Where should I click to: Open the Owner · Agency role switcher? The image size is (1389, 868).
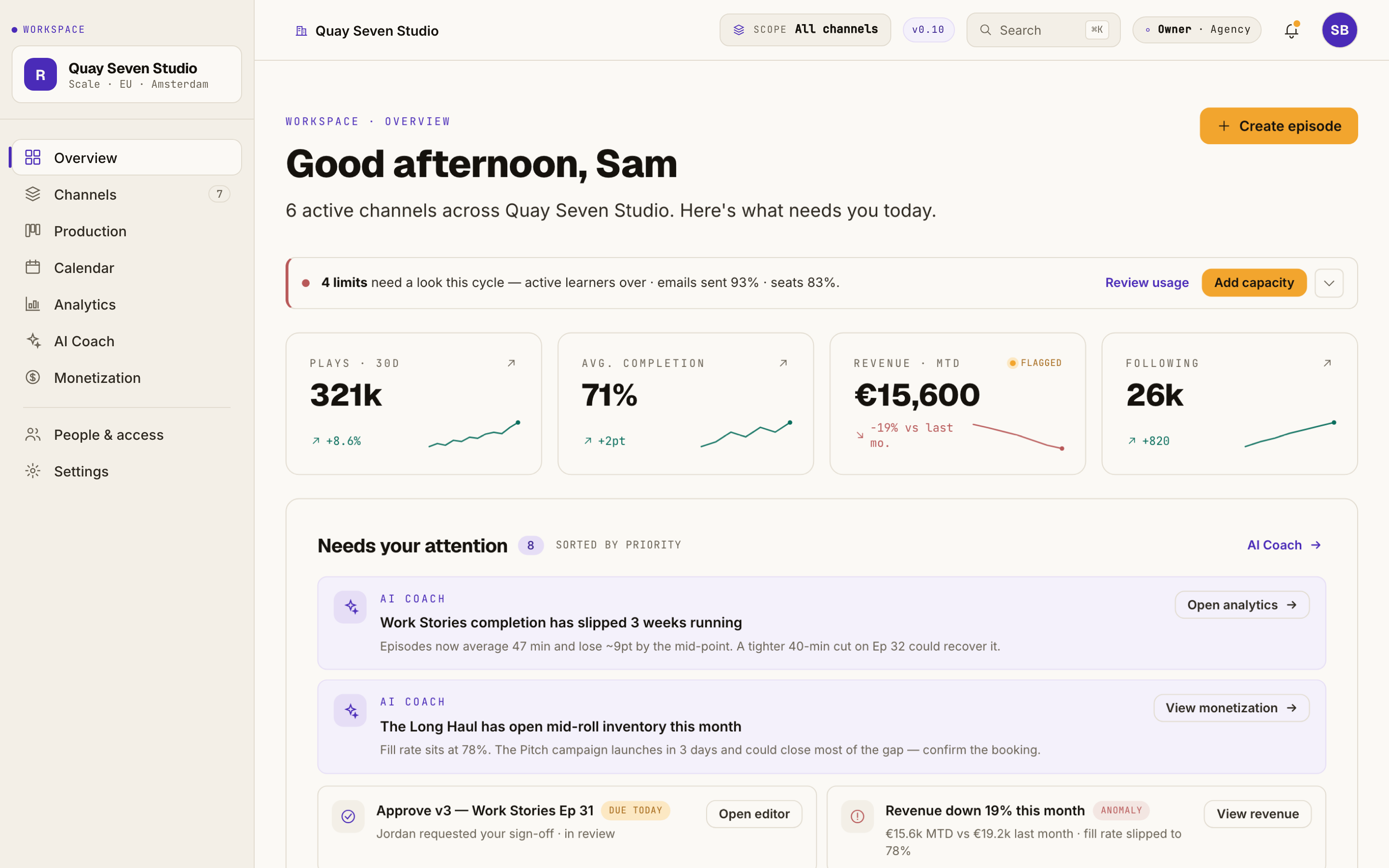pyautogui.click(x=1197, y=30)
